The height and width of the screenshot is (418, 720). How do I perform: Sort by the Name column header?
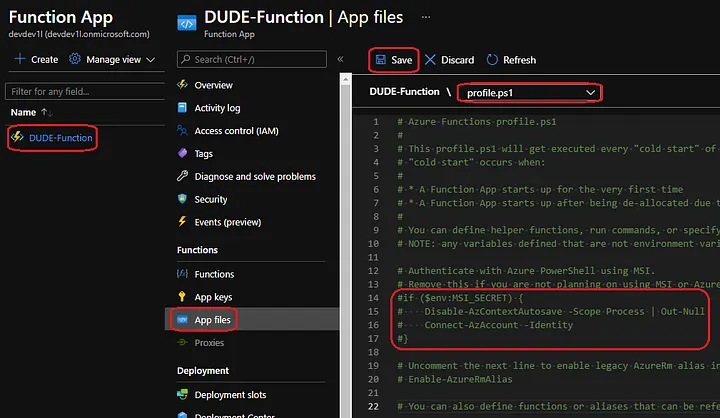(24, 113)
